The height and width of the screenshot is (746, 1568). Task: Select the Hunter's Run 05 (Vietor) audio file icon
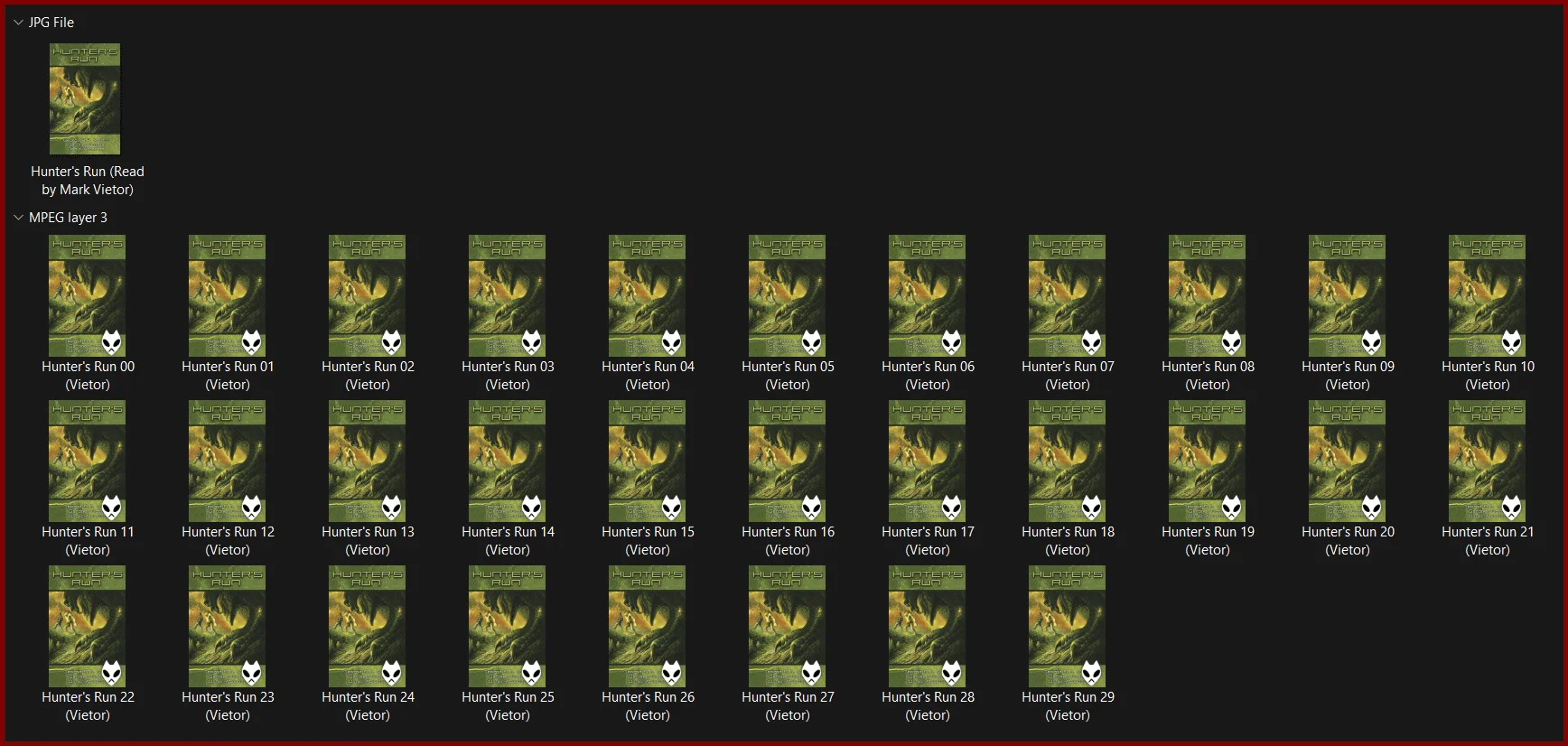click(x=788, y=296)
